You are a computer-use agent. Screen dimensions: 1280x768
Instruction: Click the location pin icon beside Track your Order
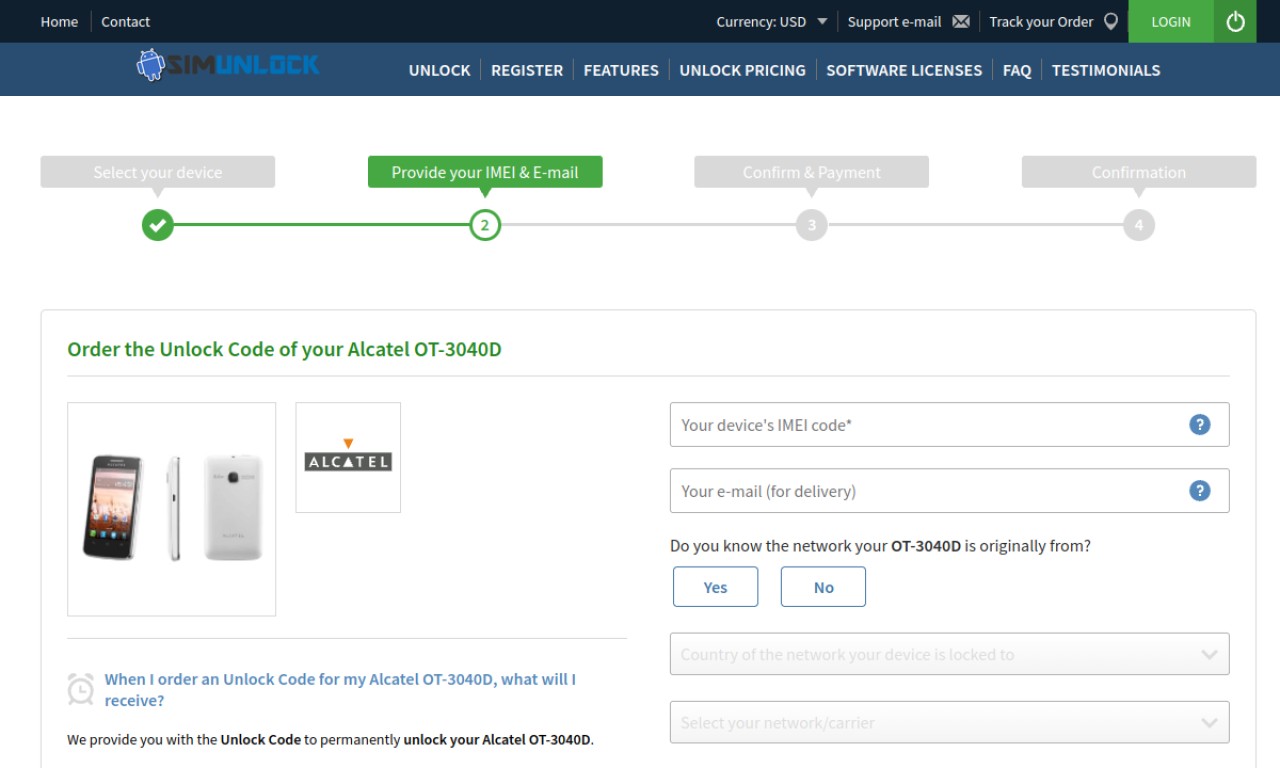coord(1110,21)
